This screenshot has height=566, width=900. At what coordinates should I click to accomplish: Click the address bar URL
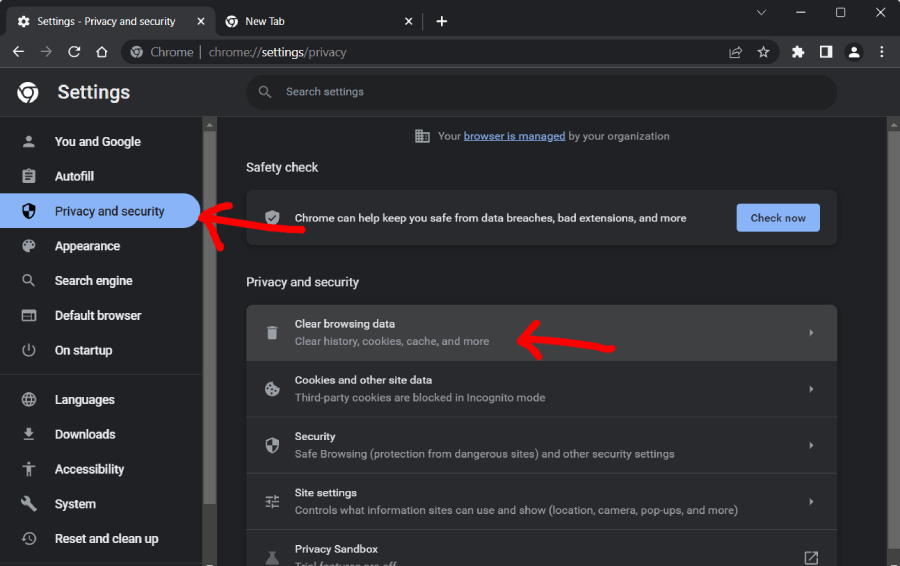[x=277, y=52]
